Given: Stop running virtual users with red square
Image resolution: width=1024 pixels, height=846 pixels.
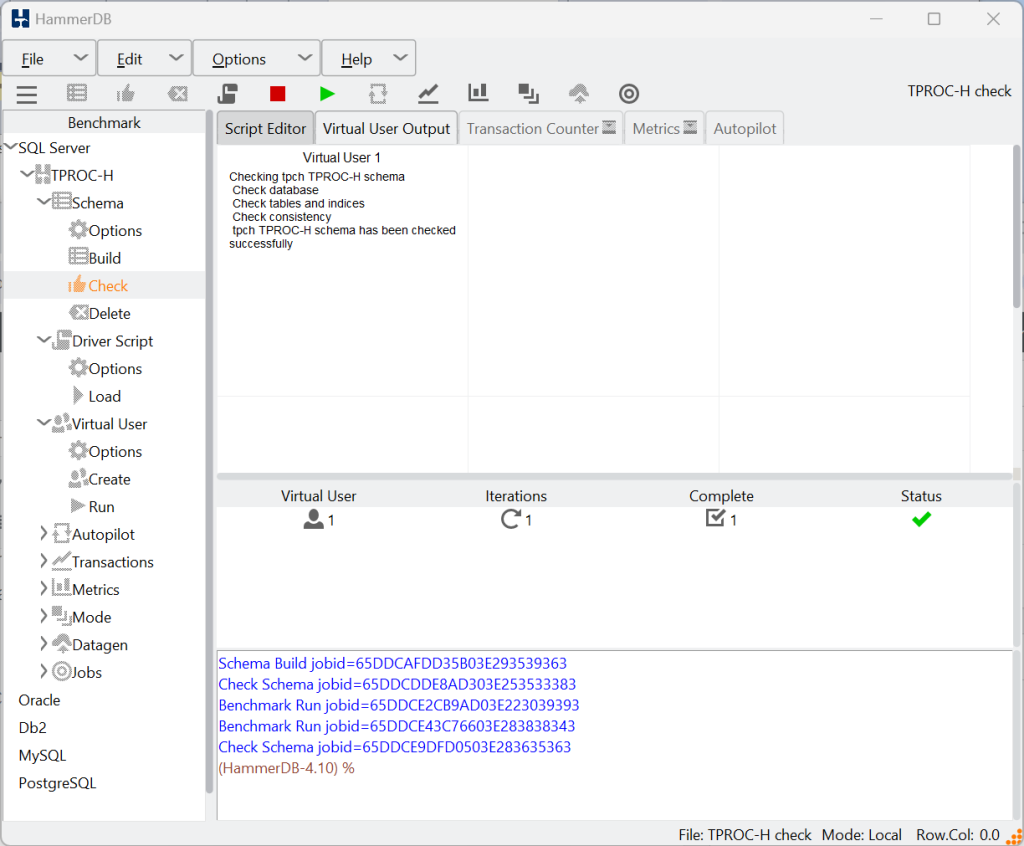Looking at the screenshot, I should [278, 94].
